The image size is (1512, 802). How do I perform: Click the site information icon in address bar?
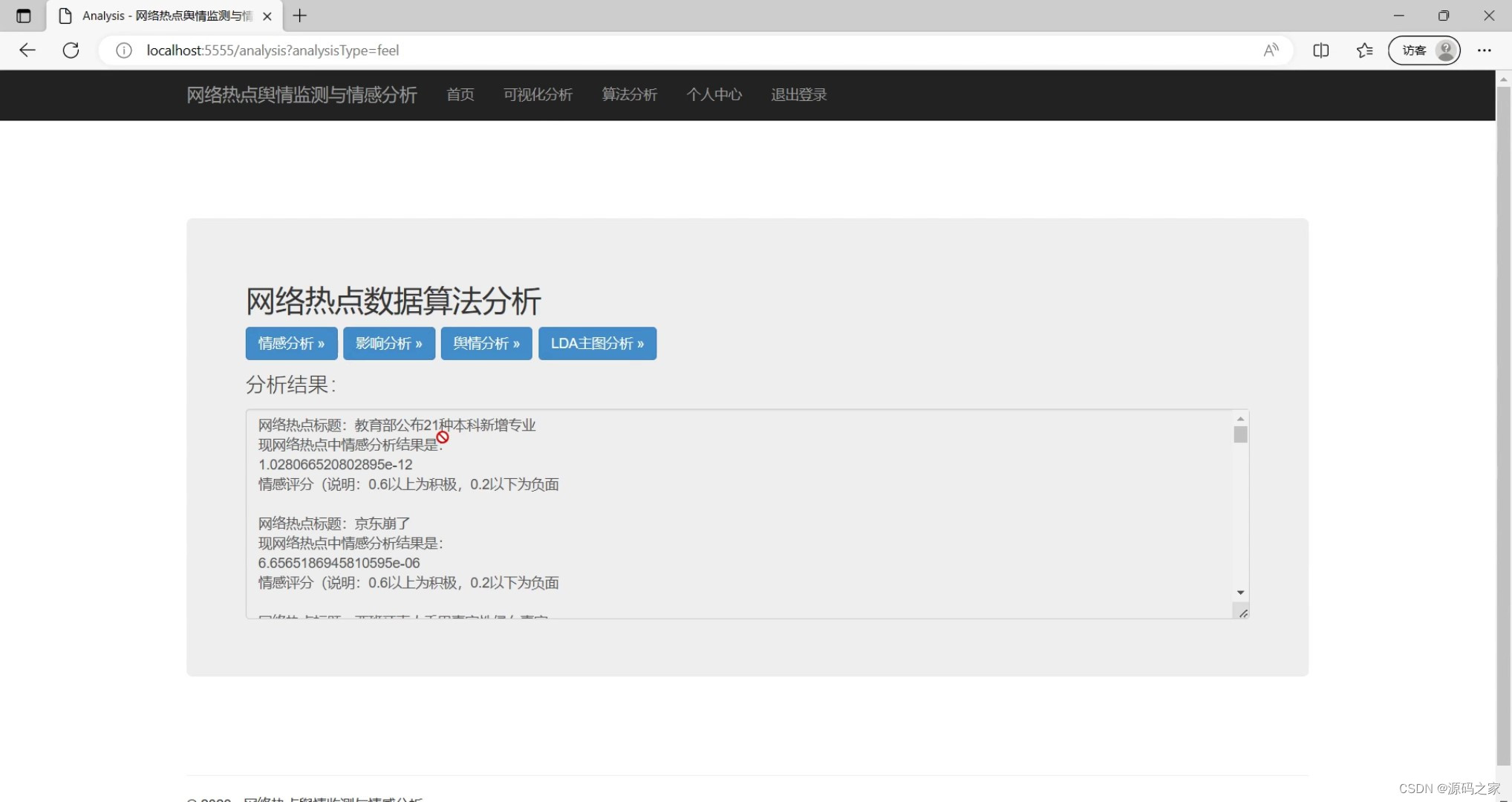123,50
